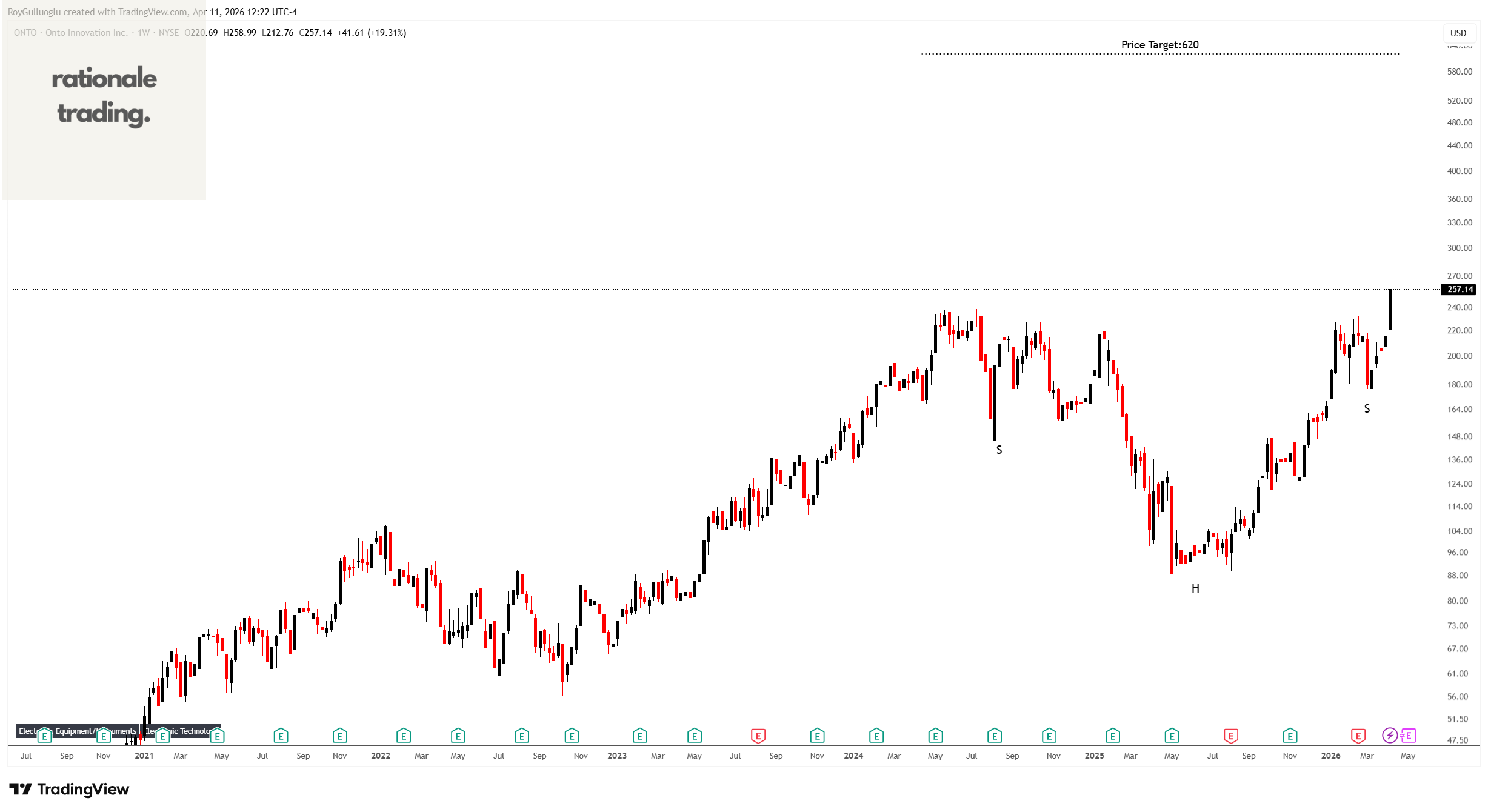Click the 400.00 level on price scale
This screenshot has width=1488, height=812.
(x=1459, y=171)
